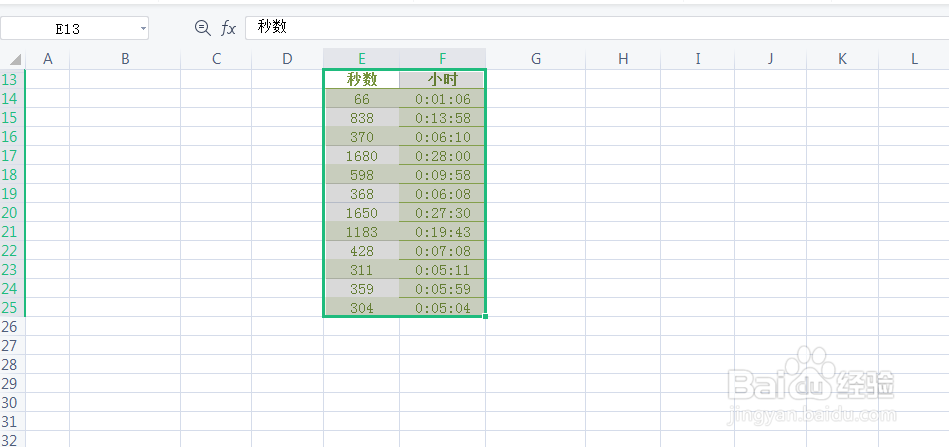Expand the Name Box dropdown arrow

click(143, 28)
